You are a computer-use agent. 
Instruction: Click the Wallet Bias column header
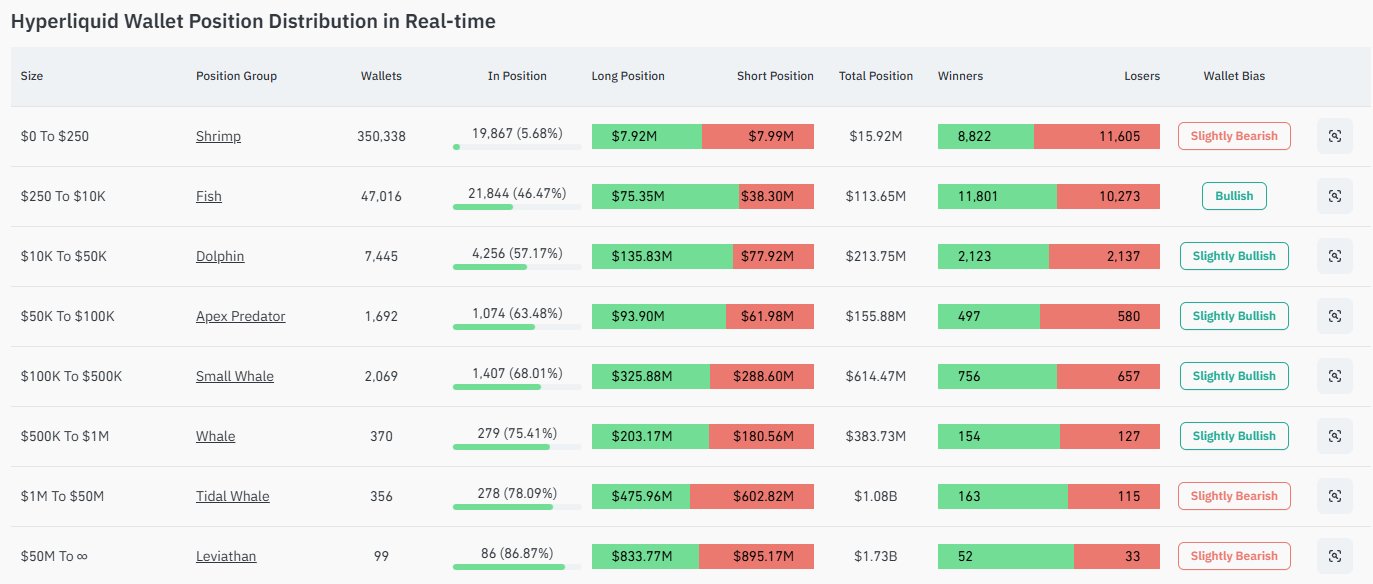pyautogui.click(x=1234, y=76)
